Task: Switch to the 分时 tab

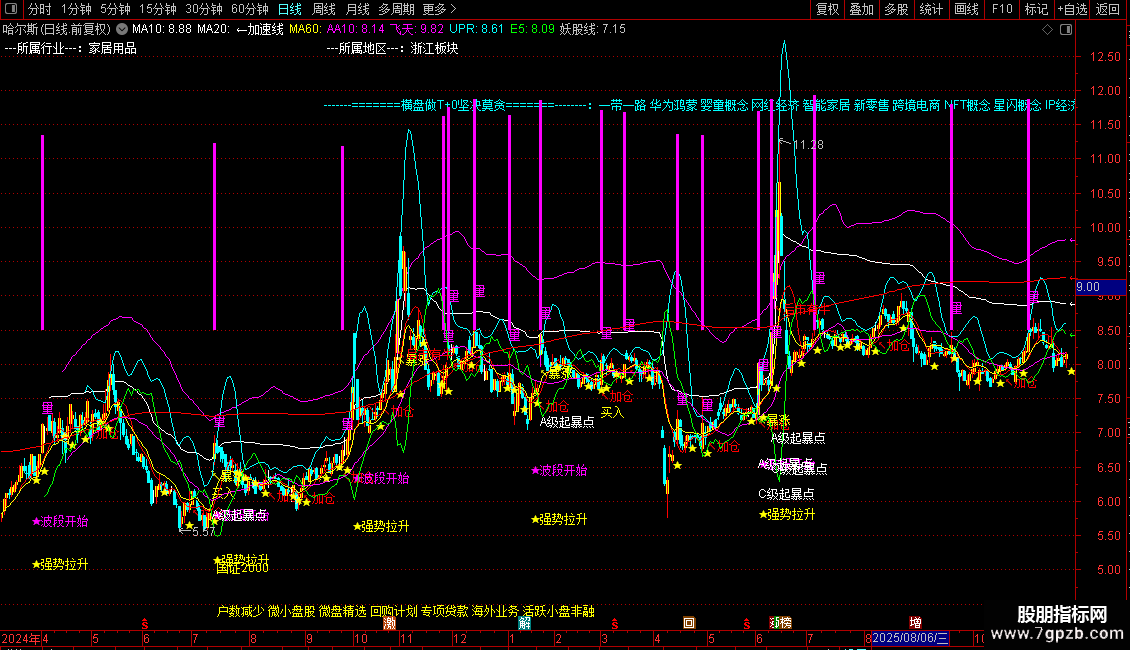Action: tap(40, 9)
